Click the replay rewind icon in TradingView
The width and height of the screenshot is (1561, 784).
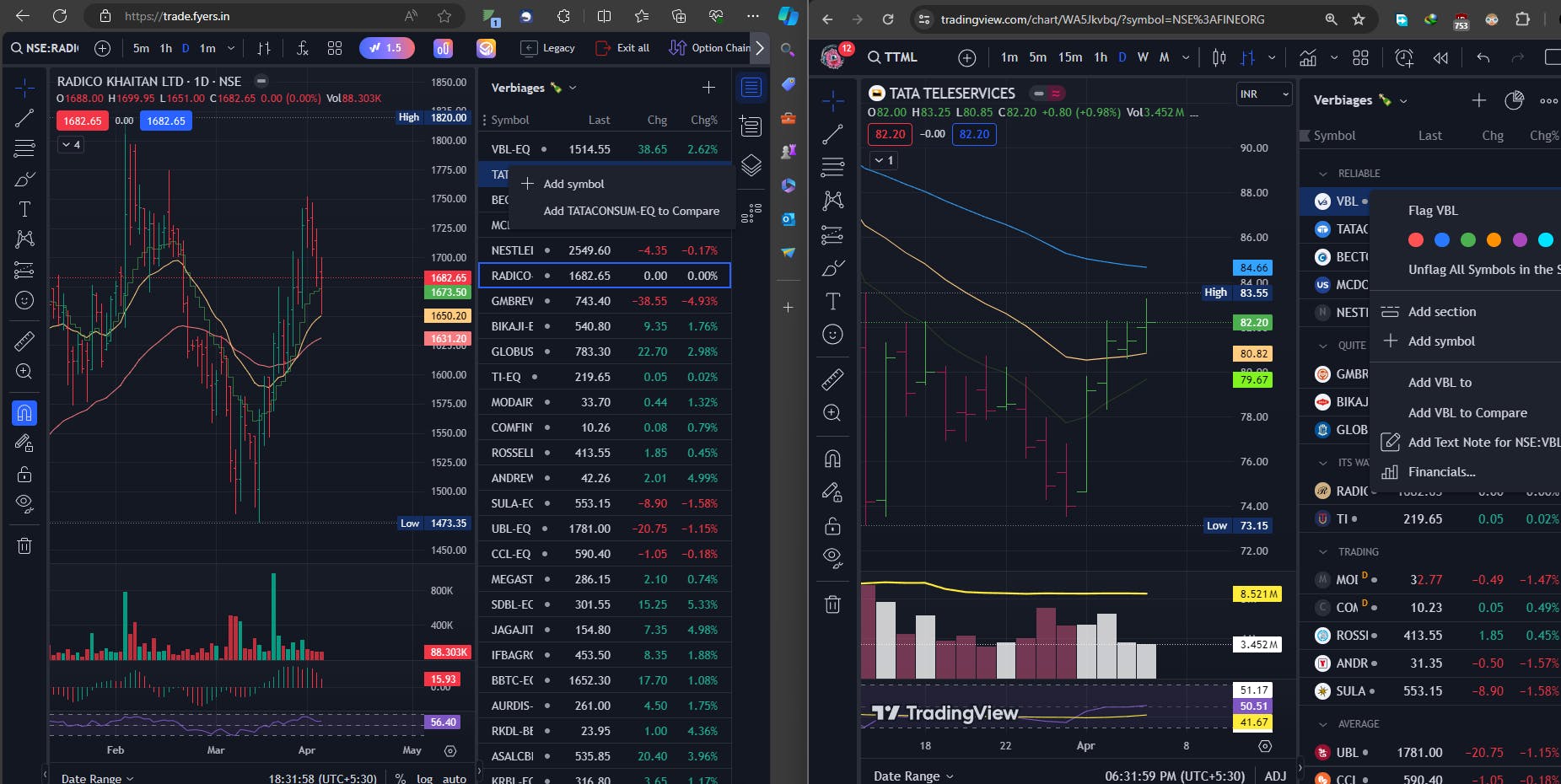coord(1440,57)
